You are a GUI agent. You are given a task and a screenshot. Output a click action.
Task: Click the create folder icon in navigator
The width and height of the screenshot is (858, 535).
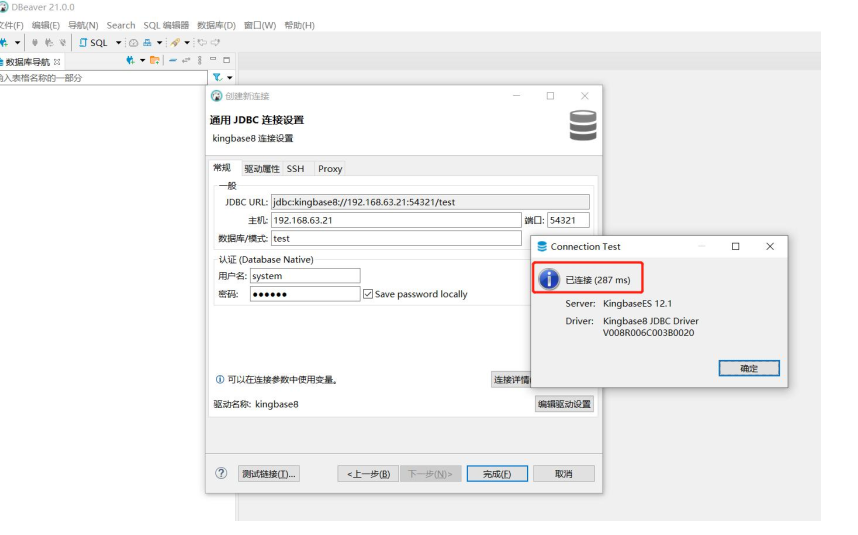point(155,60)
